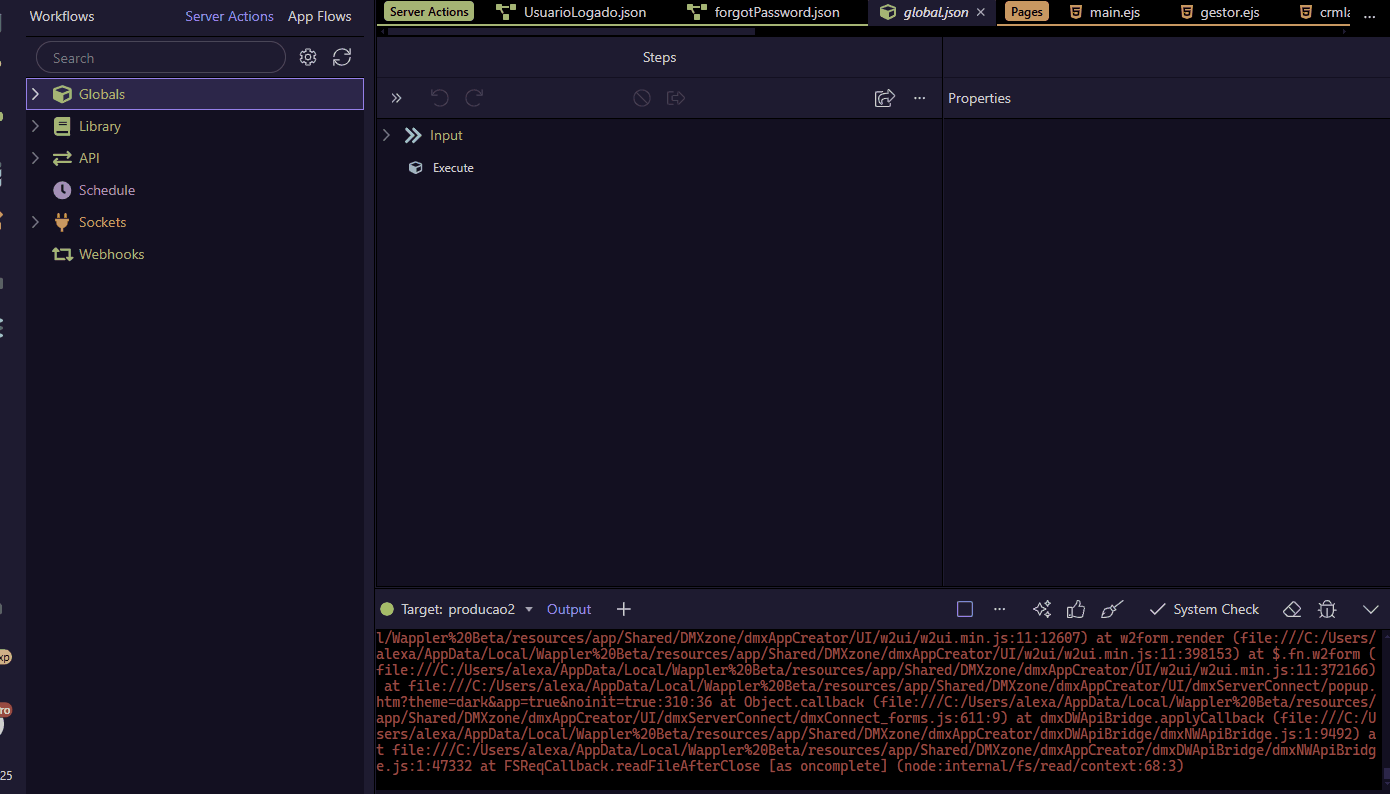Click the disable step icon
The image size is (1390, 794).
[642, 98]
